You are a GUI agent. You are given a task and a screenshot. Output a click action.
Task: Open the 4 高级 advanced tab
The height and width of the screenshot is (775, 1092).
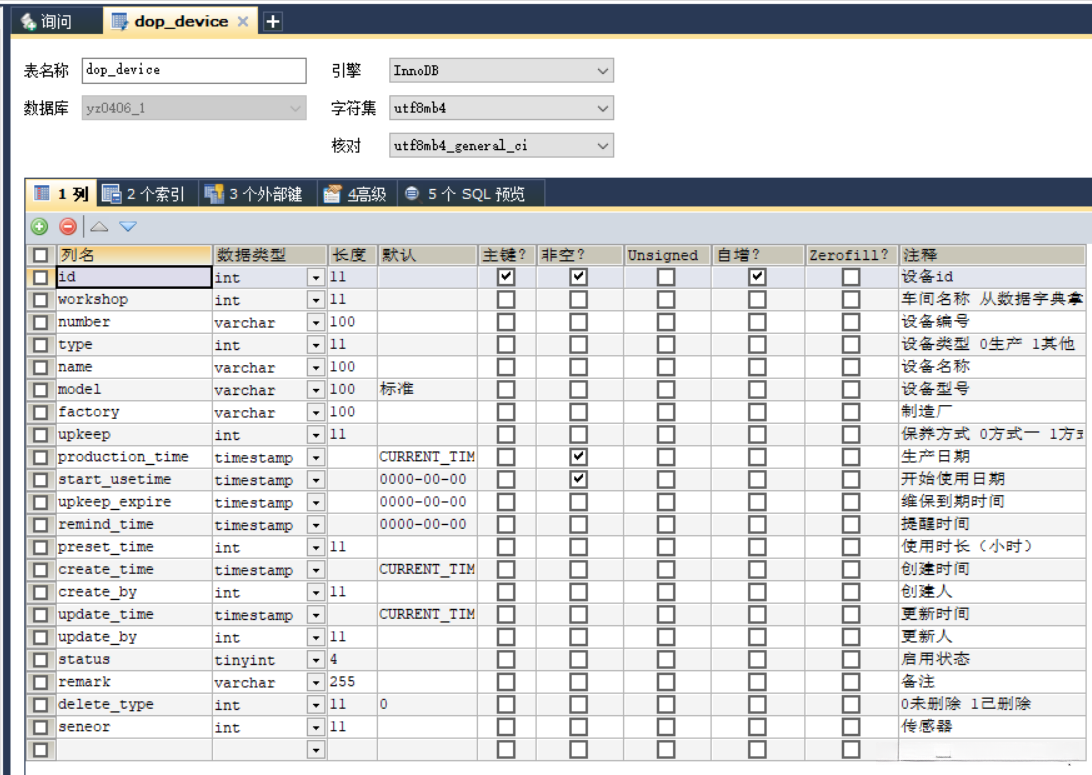pos(357,194)
